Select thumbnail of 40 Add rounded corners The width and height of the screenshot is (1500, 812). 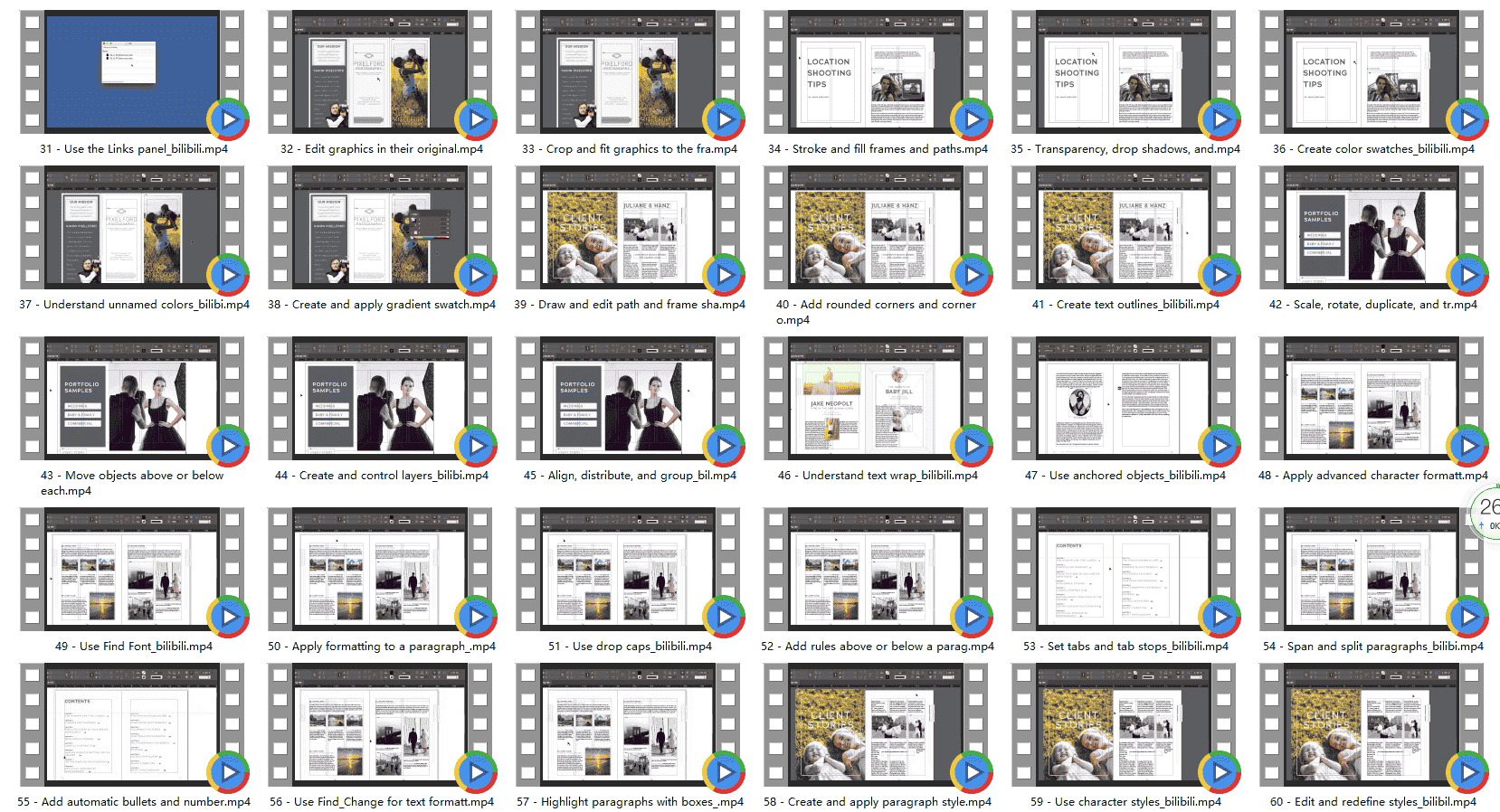tap(876, 228)
